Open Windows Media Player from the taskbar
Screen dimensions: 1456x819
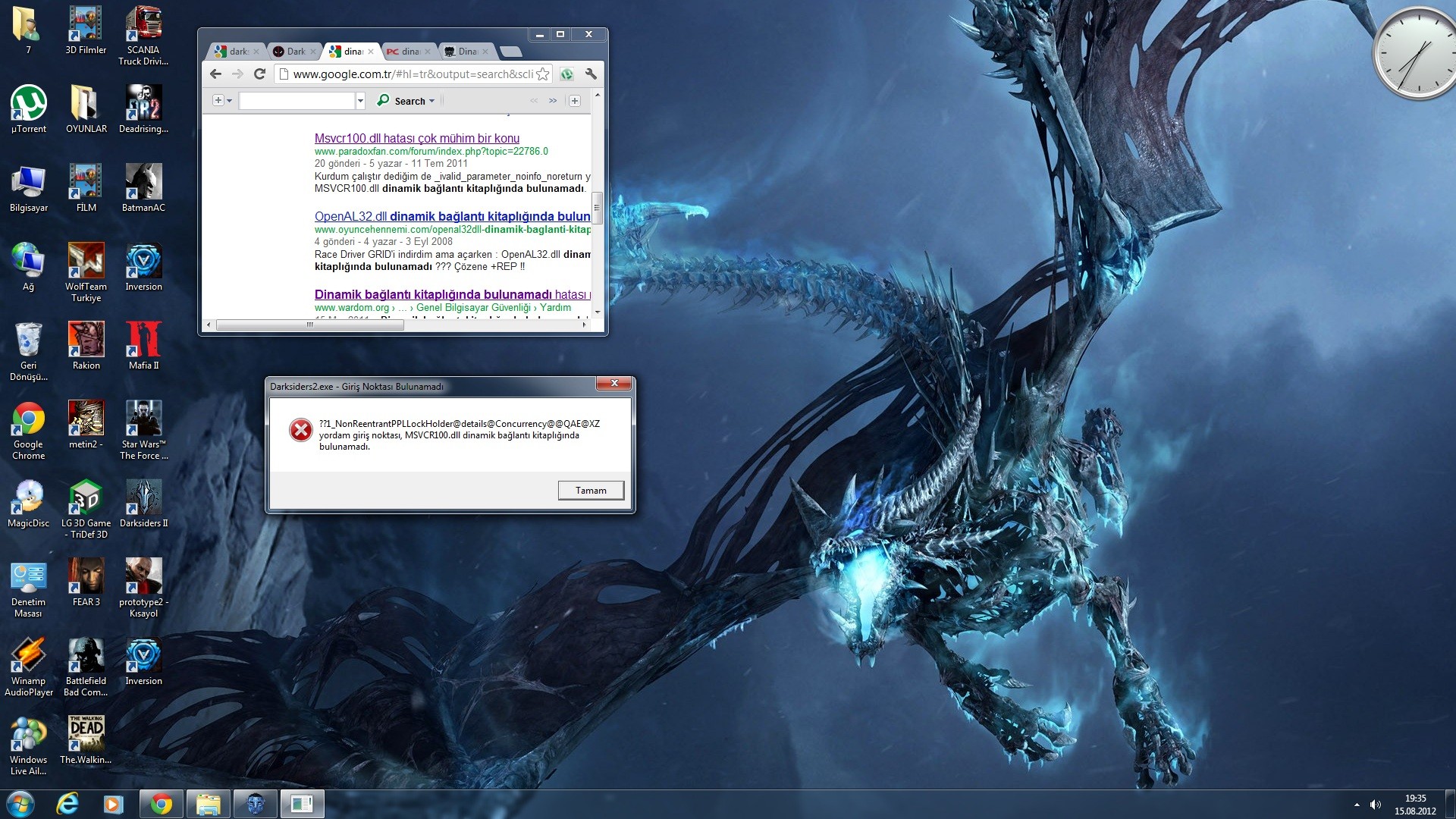pos(113,804)
